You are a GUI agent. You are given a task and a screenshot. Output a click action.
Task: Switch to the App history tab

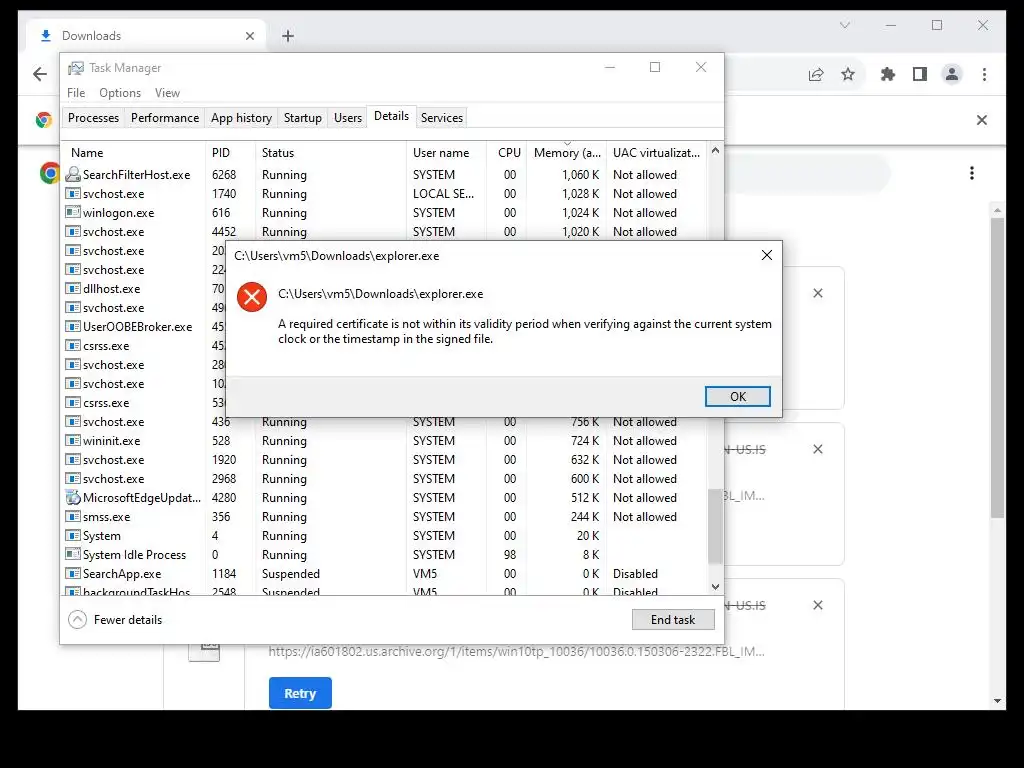pos(241,118)
